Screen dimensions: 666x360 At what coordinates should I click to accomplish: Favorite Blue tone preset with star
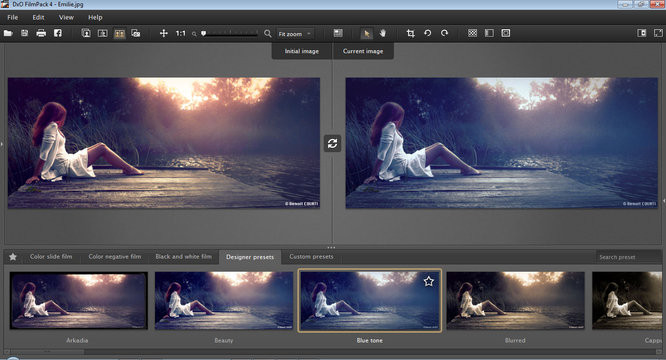pyautogui.click(x=429, y=281)
